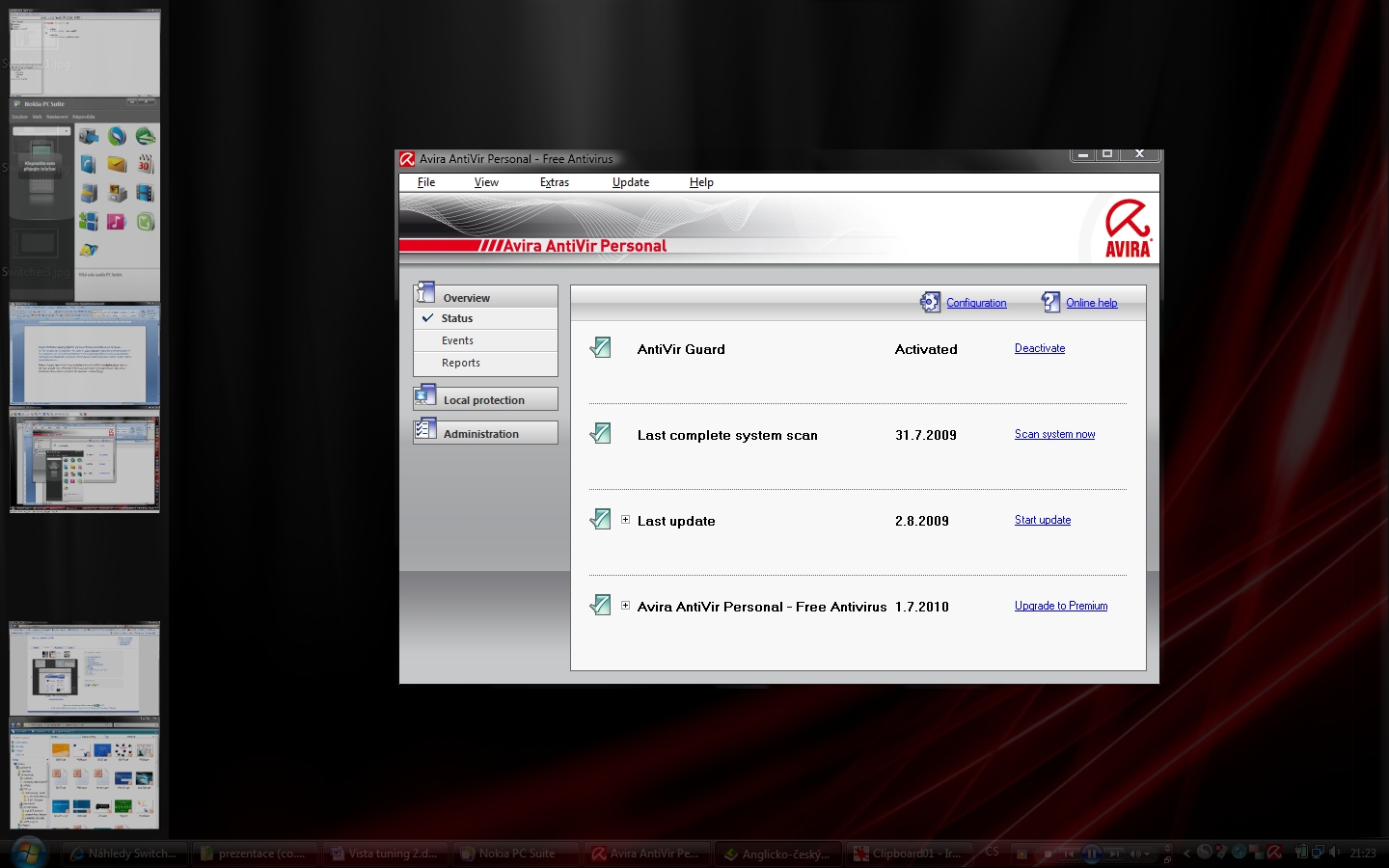Screen dimensions: 1389x868
Task: Click the Administration checklist icon
Action: [x=425, y=429]
